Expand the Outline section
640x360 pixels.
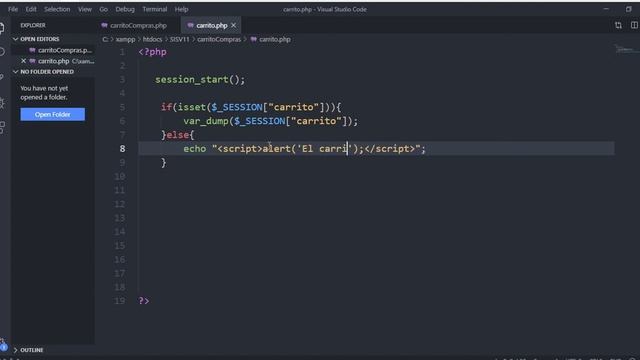click(x=31, y=350)
